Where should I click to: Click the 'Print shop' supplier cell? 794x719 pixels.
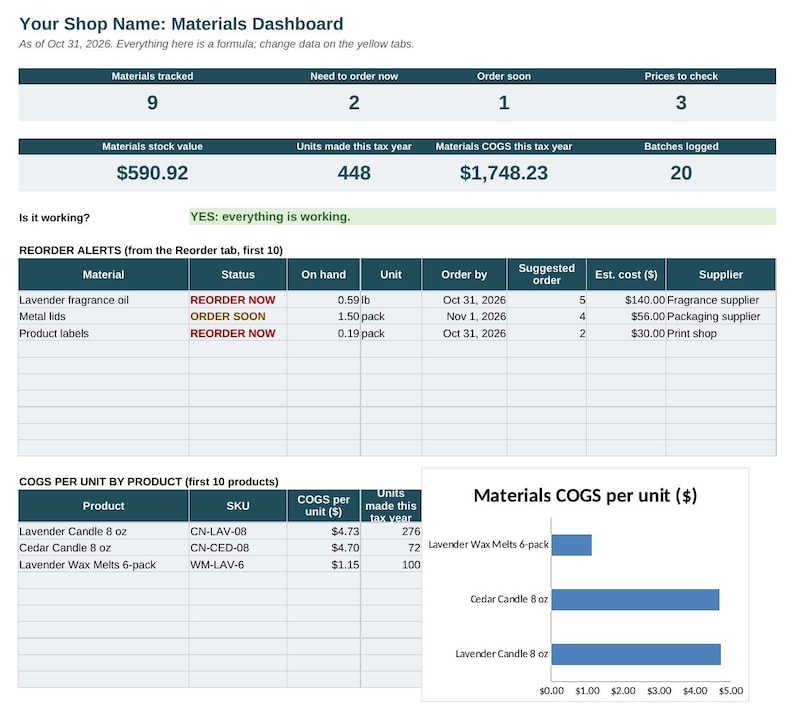click(721, 334)
